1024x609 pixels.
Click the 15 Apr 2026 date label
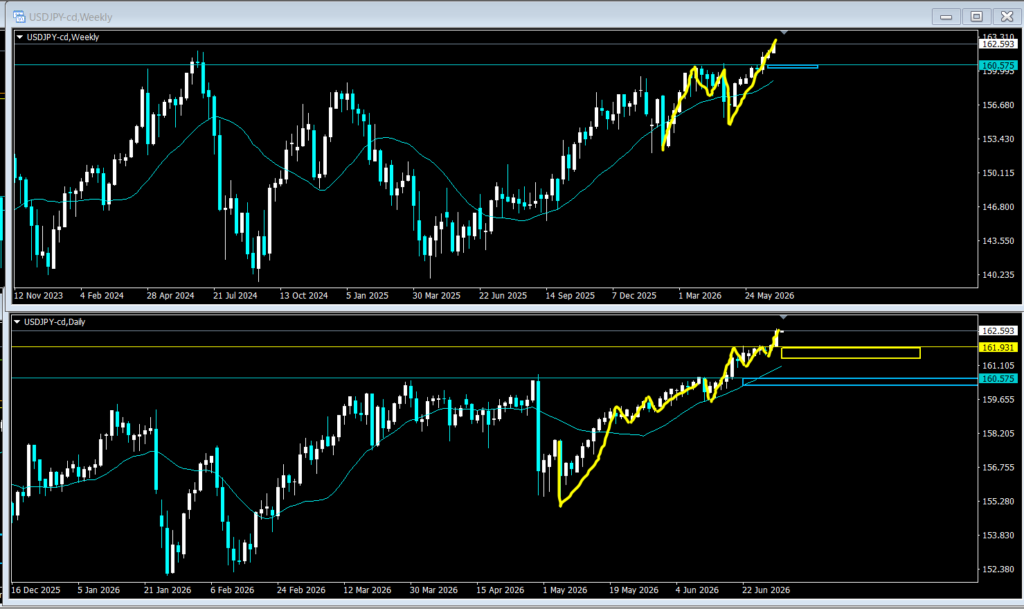[x=500, y=590]
